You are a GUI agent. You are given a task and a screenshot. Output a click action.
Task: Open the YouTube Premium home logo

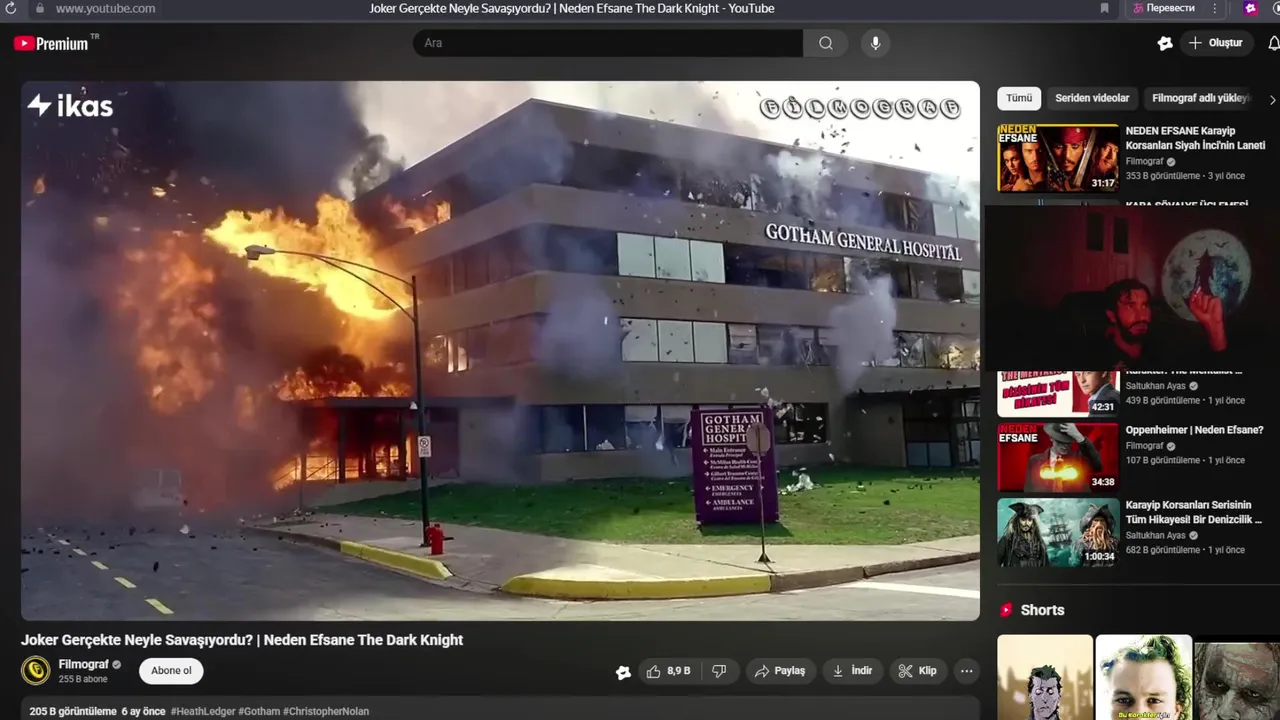[x=51, y=43]
